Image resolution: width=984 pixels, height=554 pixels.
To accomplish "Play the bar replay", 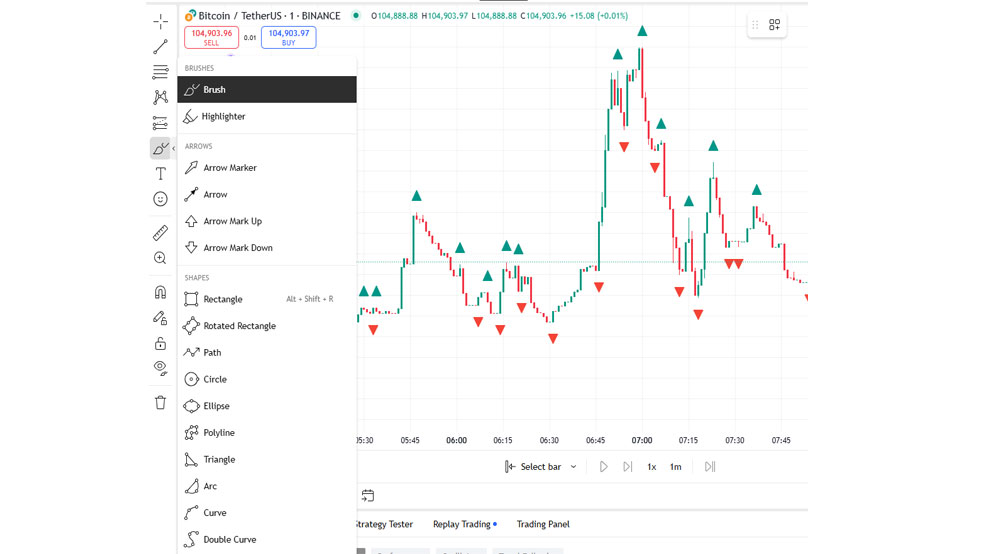I will point(603,467).
